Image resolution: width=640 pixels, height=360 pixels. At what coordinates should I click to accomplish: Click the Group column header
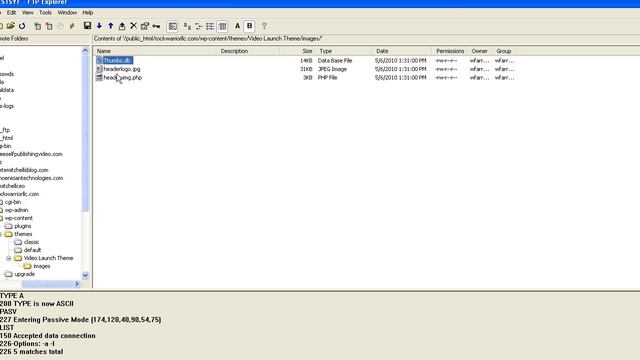[x=504, y=51]
